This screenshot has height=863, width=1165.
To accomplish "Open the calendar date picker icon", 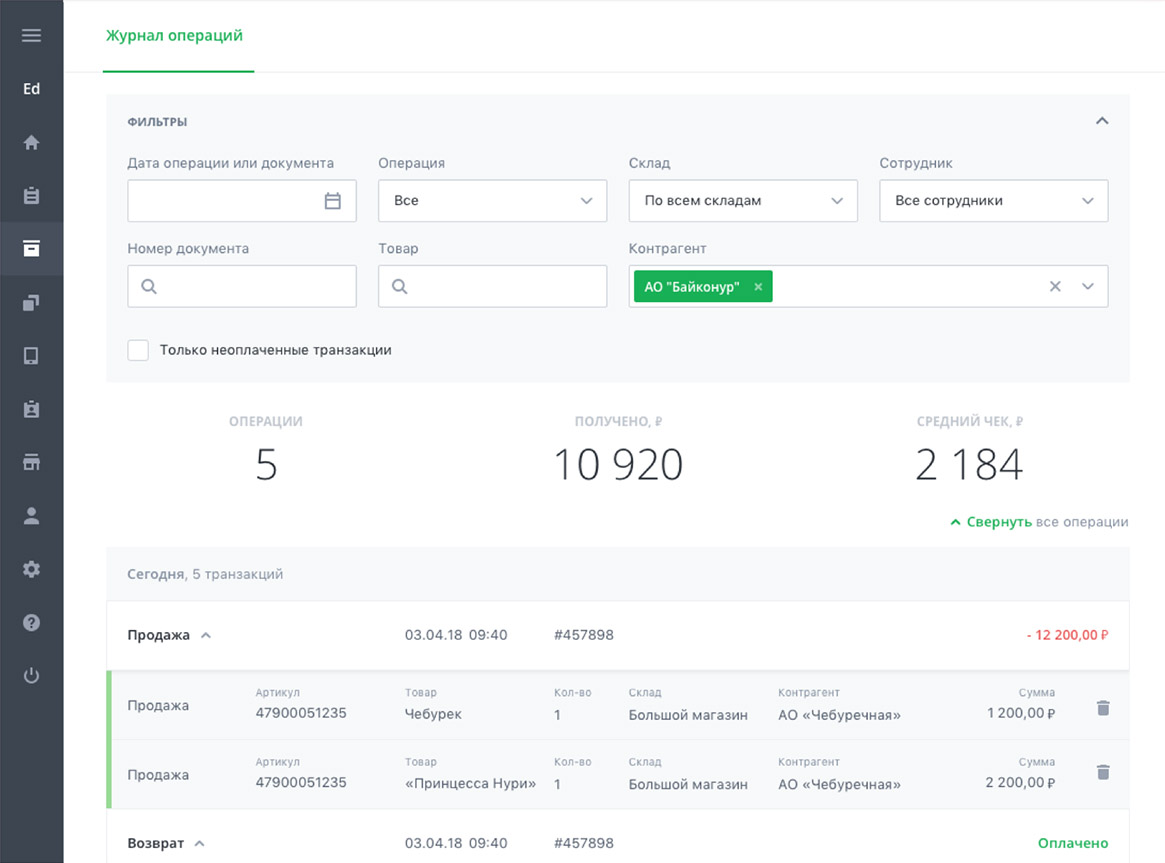I will (333, 201).
